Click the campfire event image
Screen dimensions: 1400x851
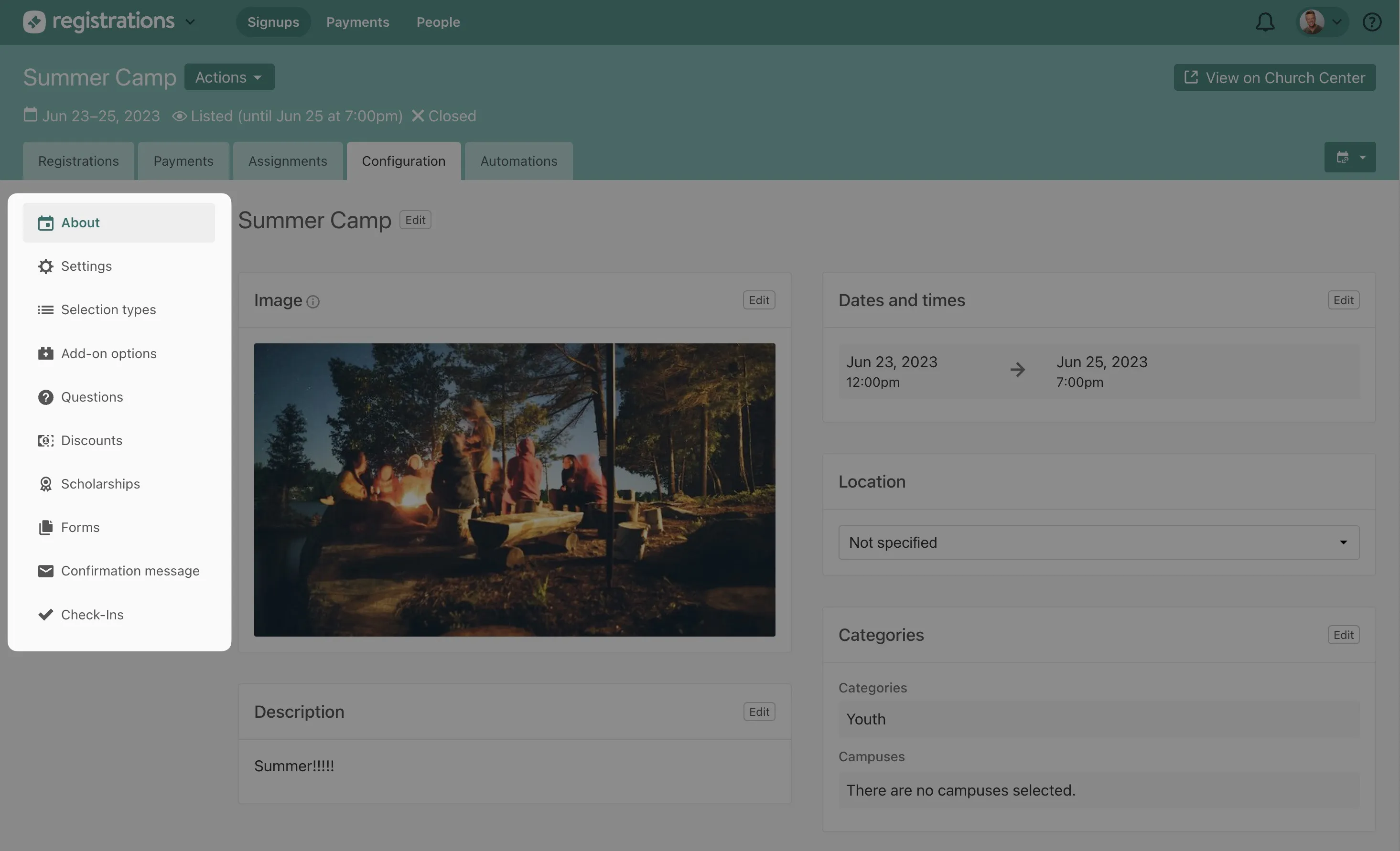pyautogui.click(x=514, y=489)
